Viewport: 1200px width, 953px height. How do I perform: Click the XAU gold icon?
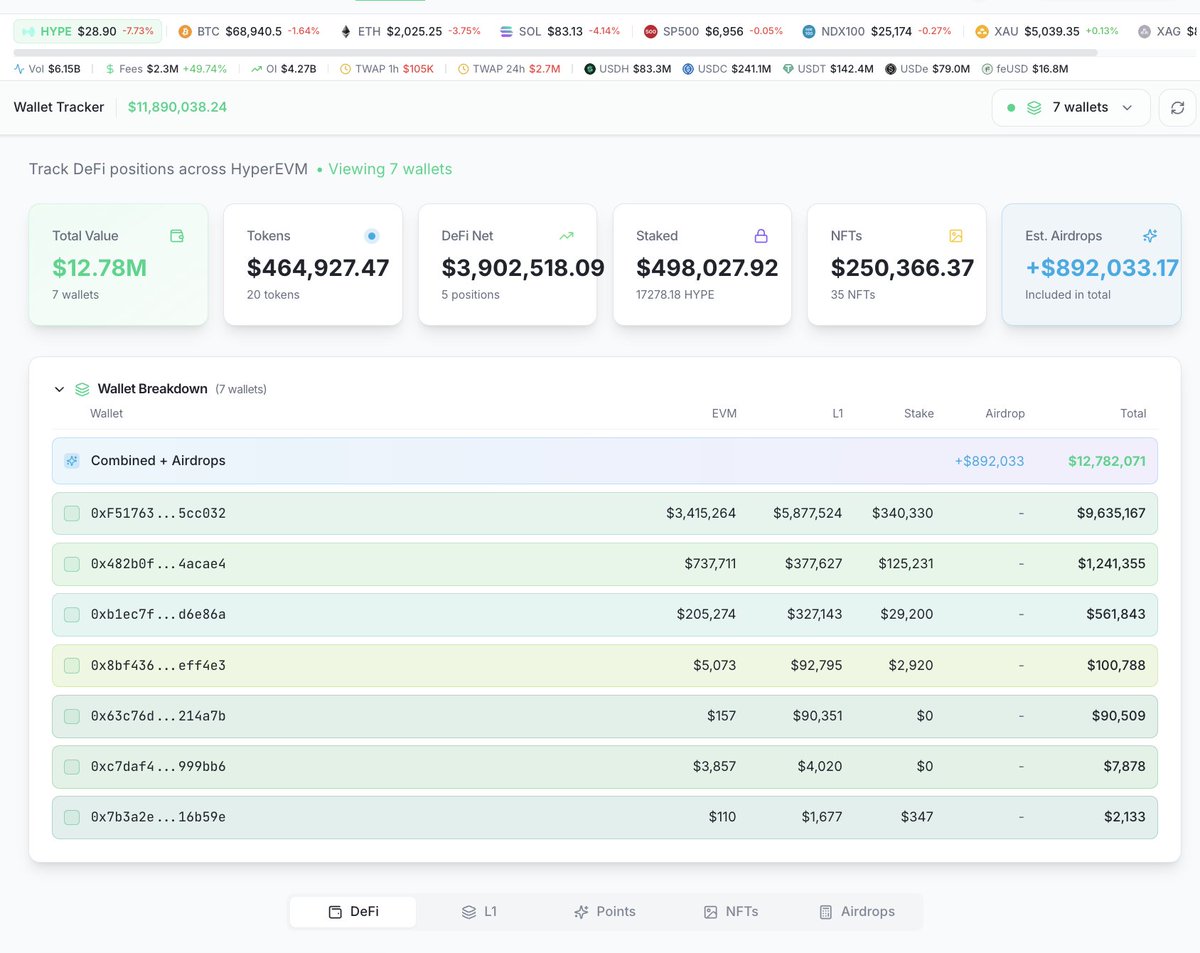pos(981,31)
